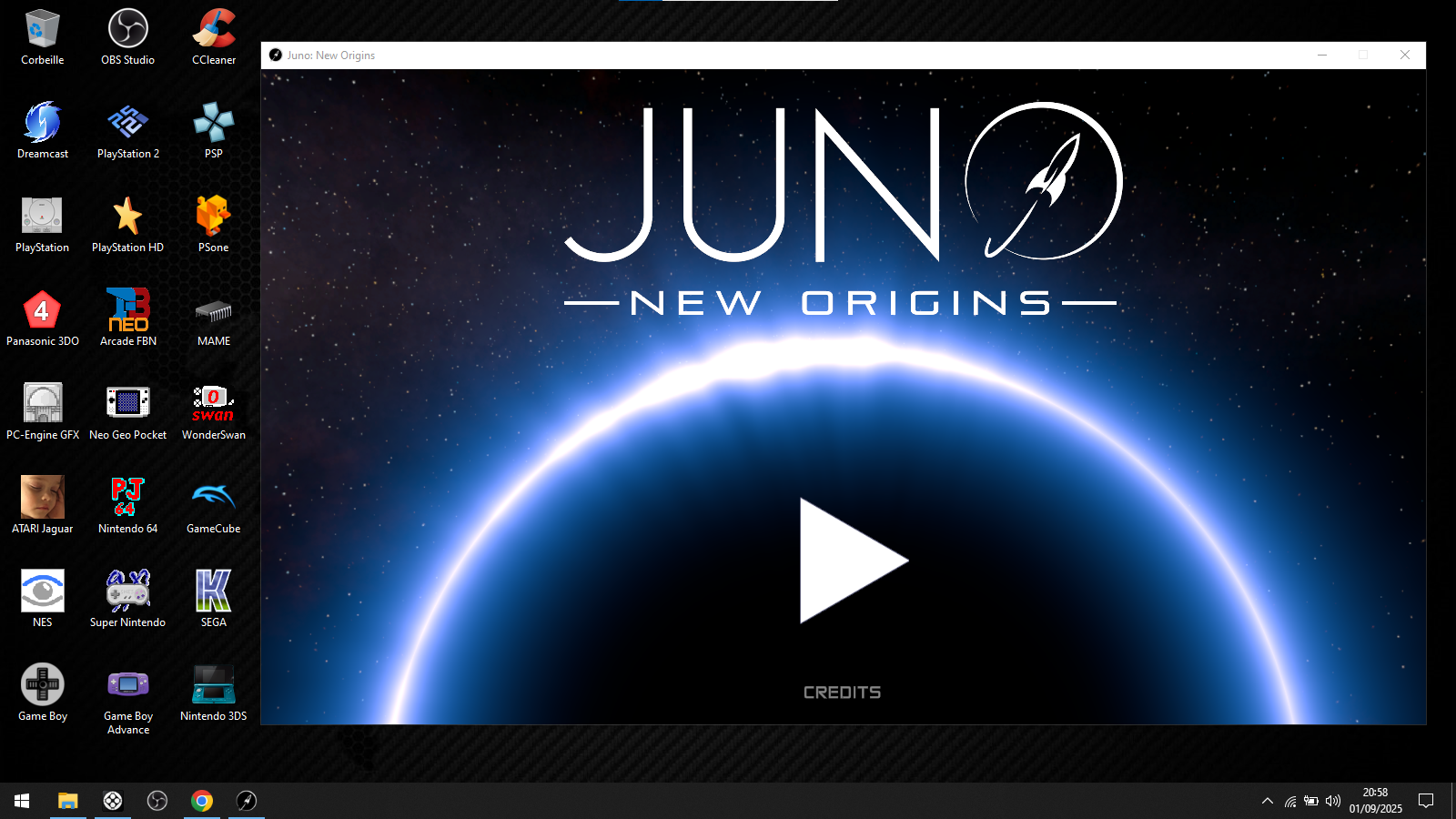Open the Nintendo 3DS shortcut

pyautogui.click(x=214, y=693)
